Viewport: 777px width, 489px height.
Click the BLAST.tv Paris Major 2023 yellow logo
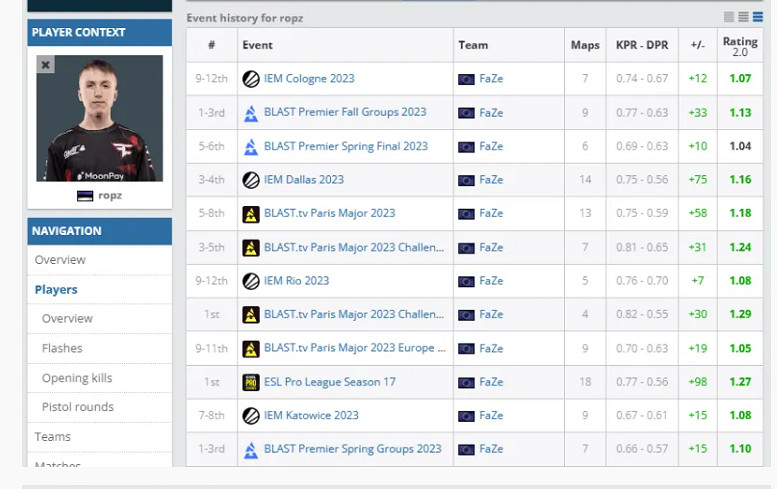click(251, 214)
